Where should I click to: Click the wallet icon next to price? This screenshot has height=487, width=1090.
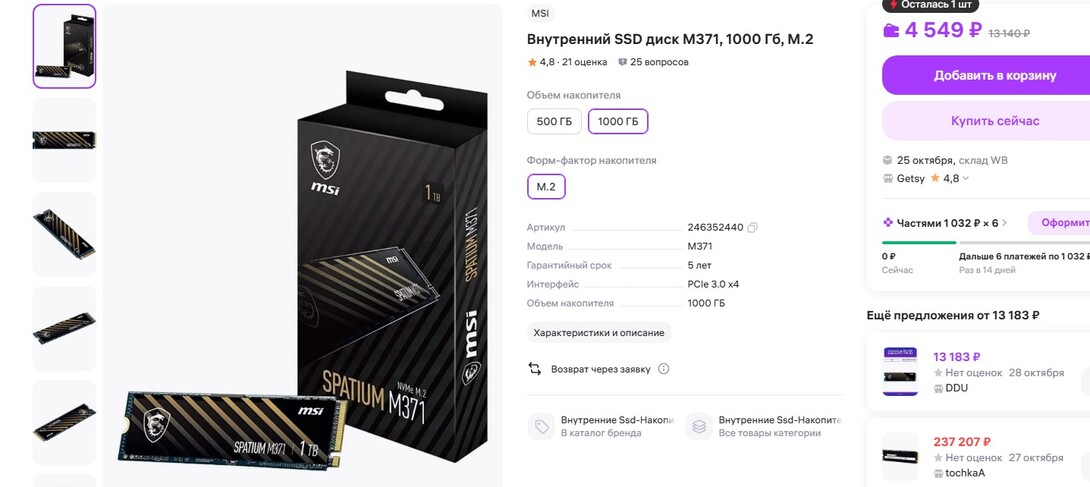tap(891, 31)
